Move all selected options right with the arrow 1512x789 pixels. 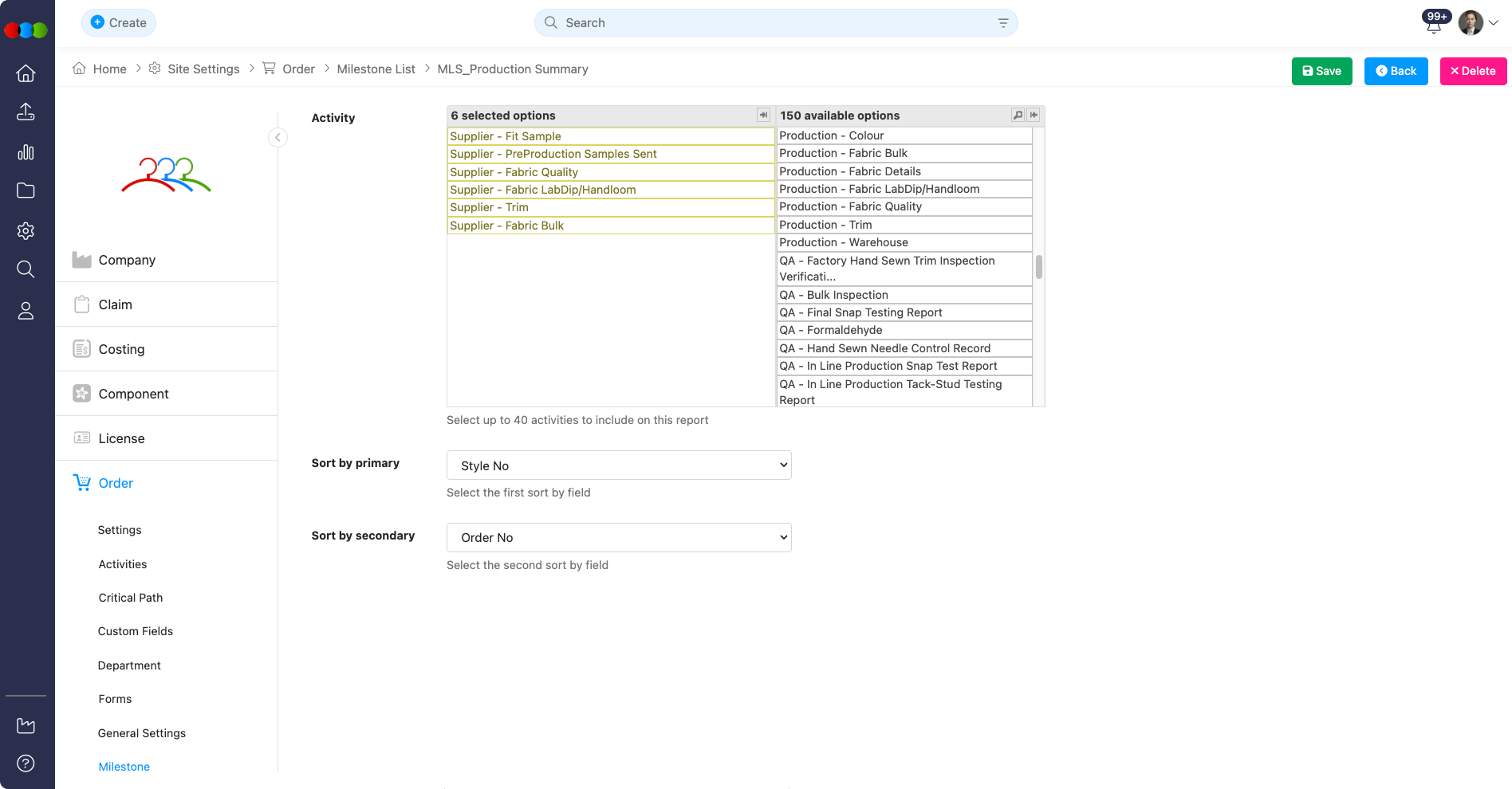pos(763,115)
